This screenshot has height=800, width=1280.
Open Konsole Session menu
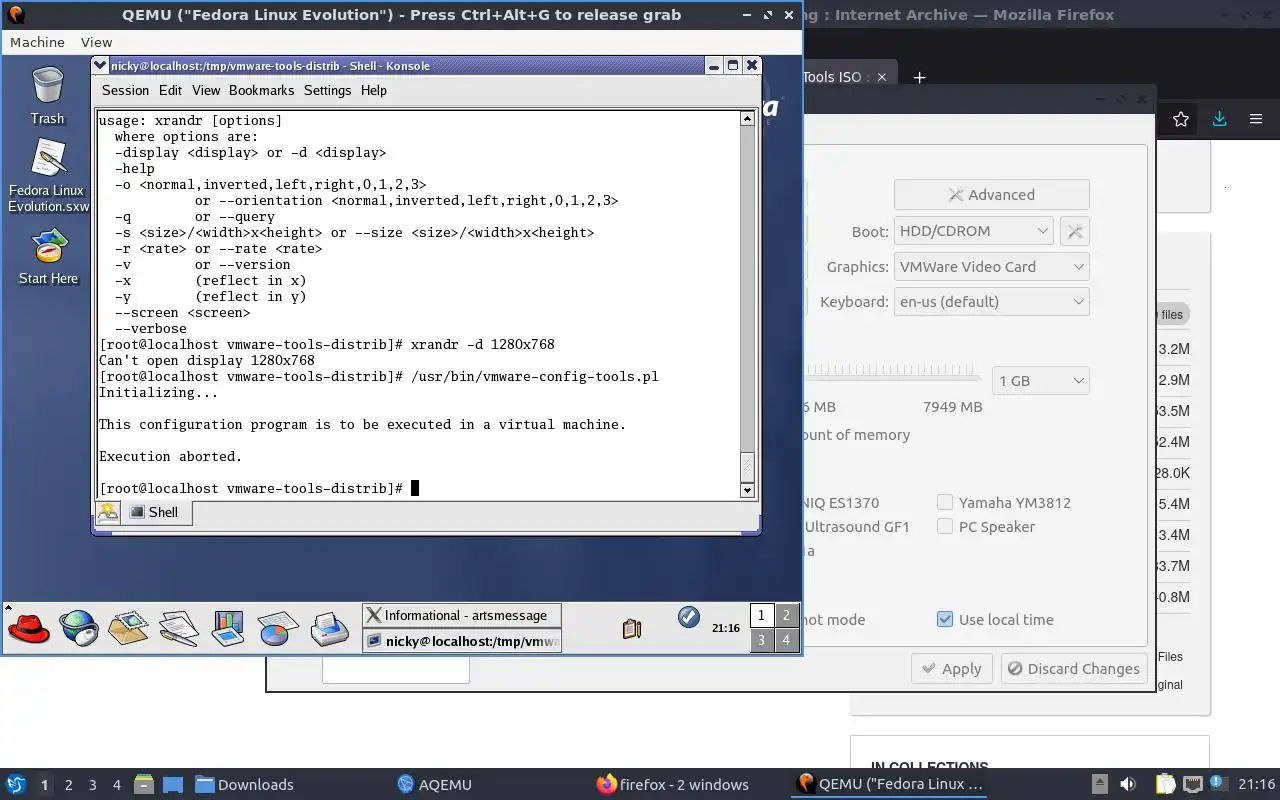point(125,90)
